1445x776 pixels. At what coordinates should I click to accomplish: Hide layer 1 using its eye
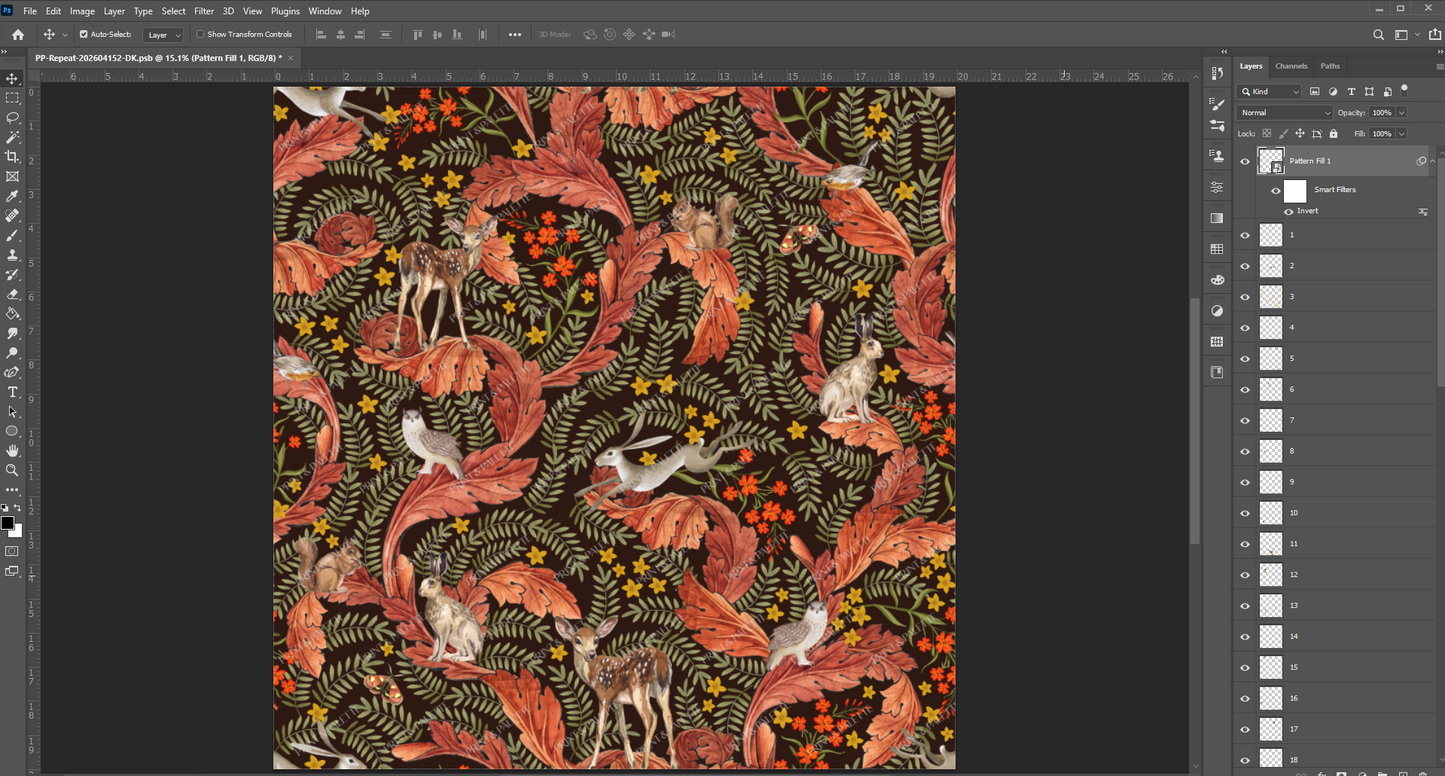click(1245, 235)
